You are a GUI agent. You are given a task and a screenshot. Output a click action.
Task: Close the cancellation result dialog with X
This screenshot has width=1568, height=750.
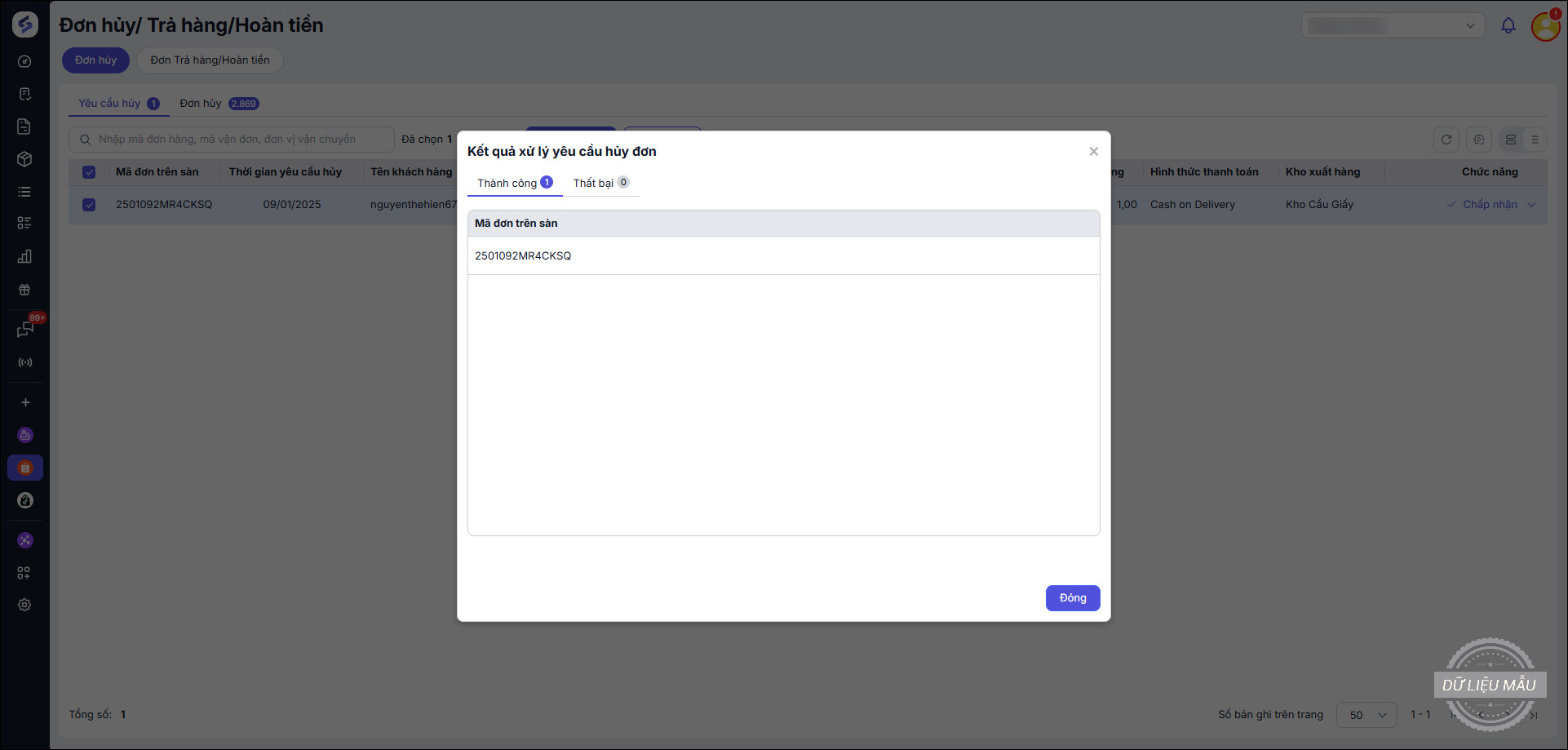tap(1093, 152)
